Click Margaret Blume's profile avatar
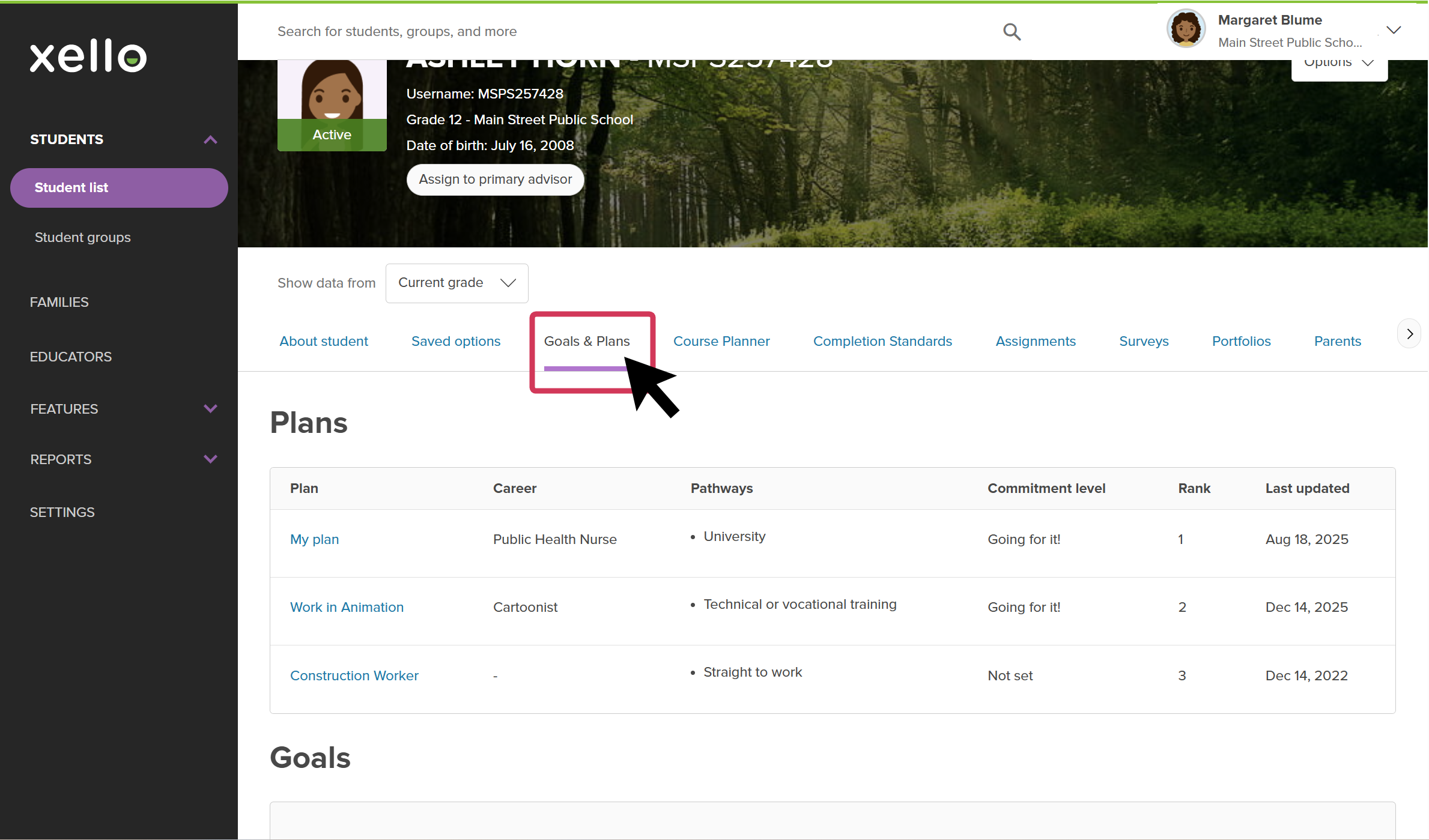This screenshot has height=840, width=1429. (1185, 29)
